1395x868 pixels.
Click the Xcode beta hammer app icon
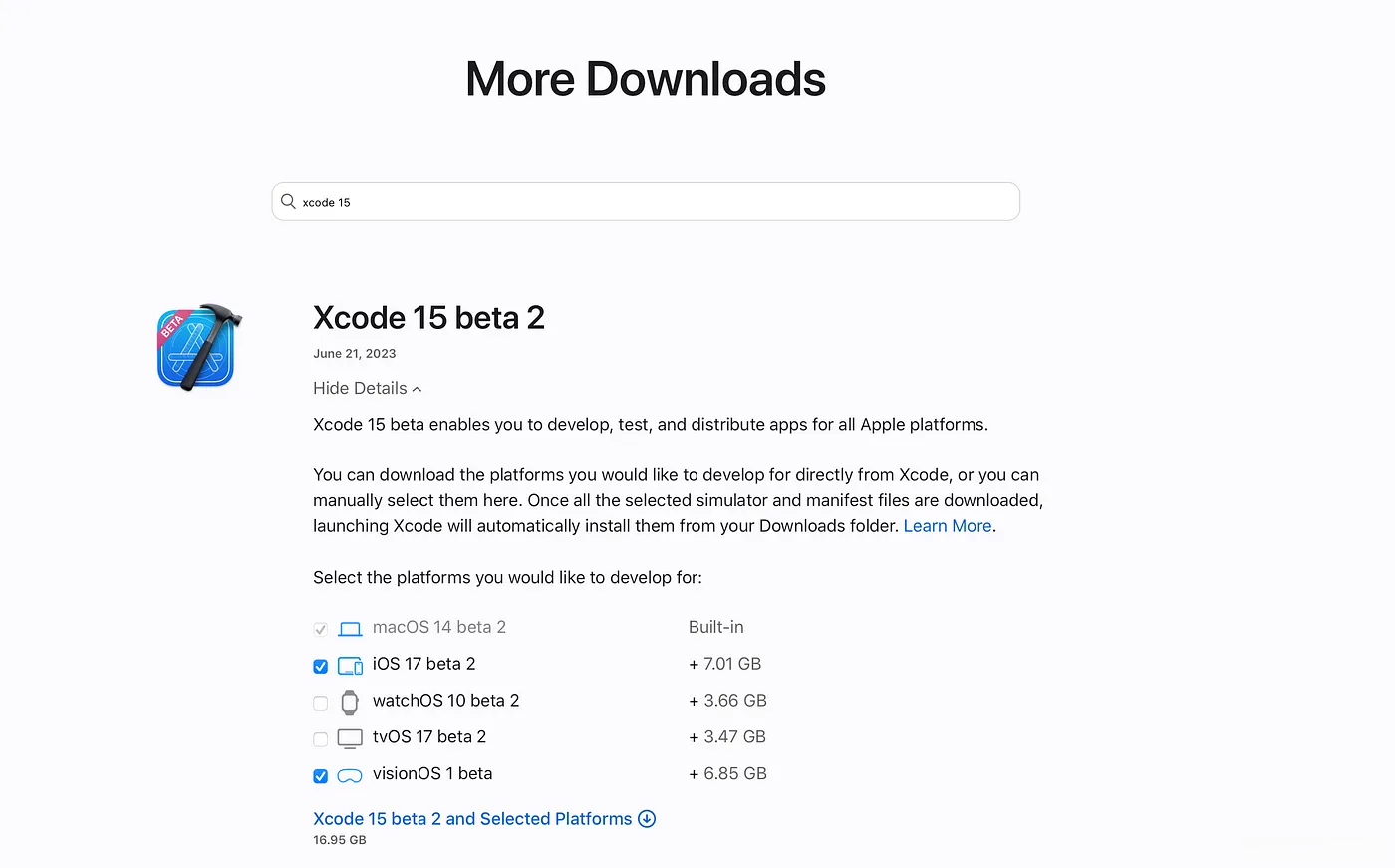[x=199, y=347]
